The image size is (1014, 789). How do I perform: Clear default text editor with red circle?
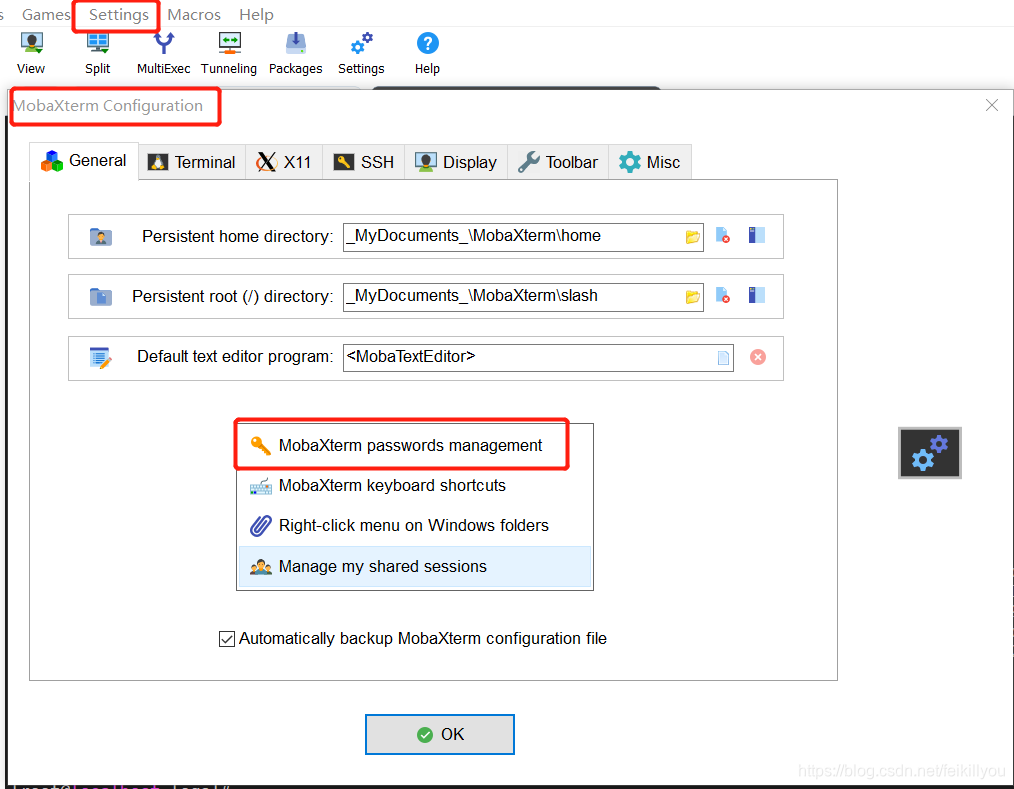coord(758,357)
